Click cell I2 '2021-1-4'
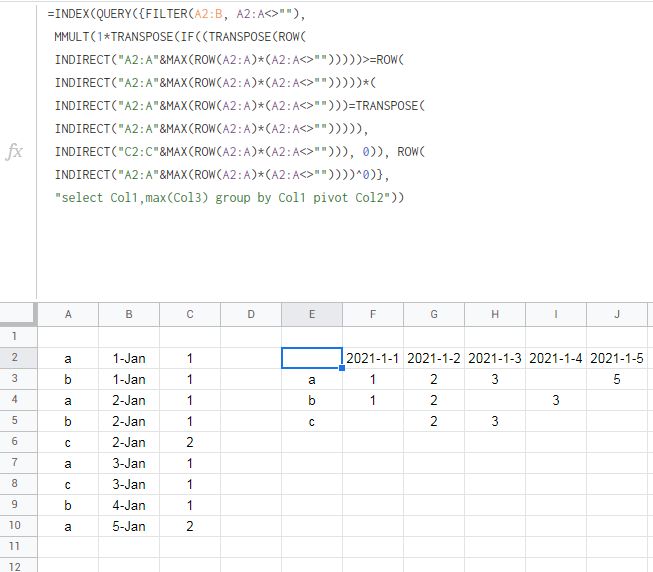This screenshot has width=653, height=572. point(556,358)
